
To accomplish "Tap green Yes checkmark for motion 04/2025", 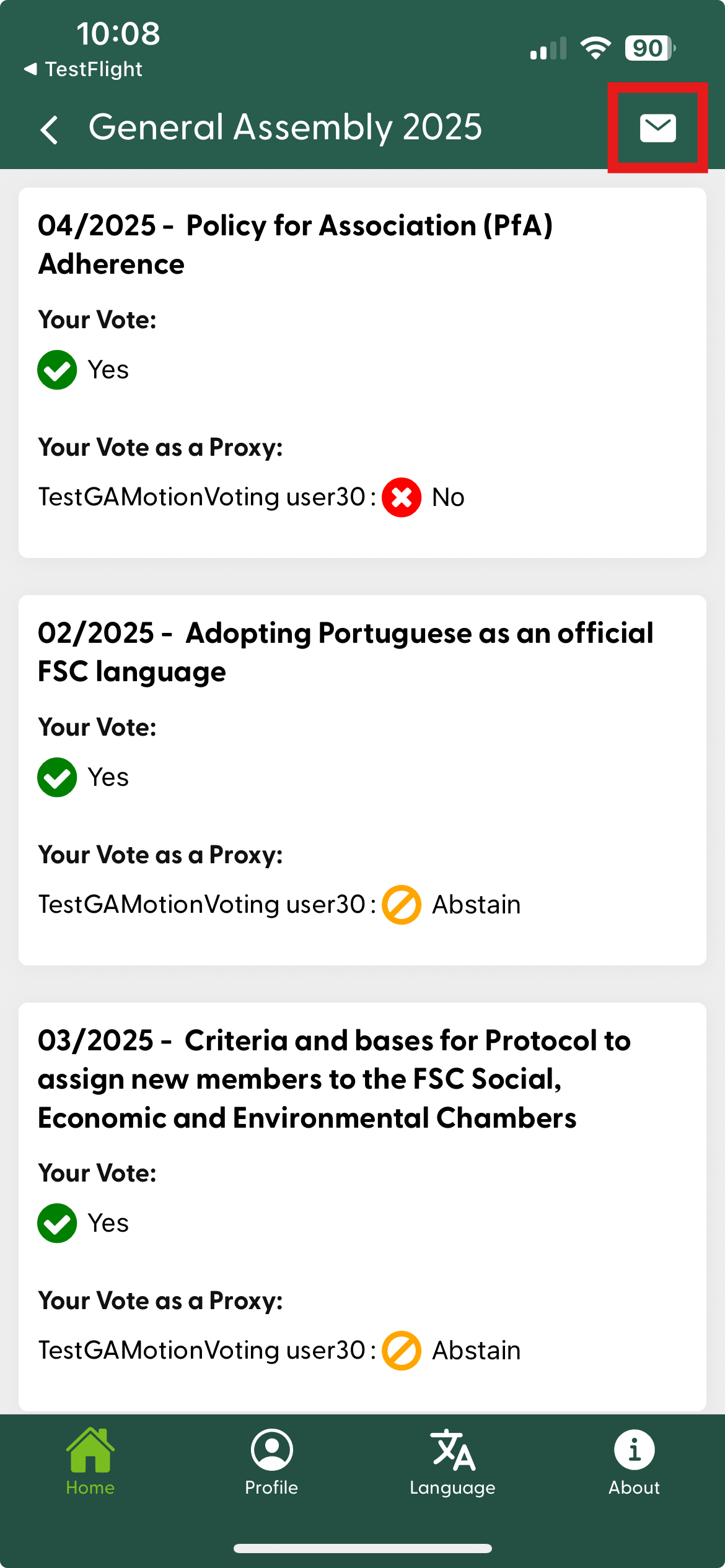I will pyautogui.click(x=57, y=370).
